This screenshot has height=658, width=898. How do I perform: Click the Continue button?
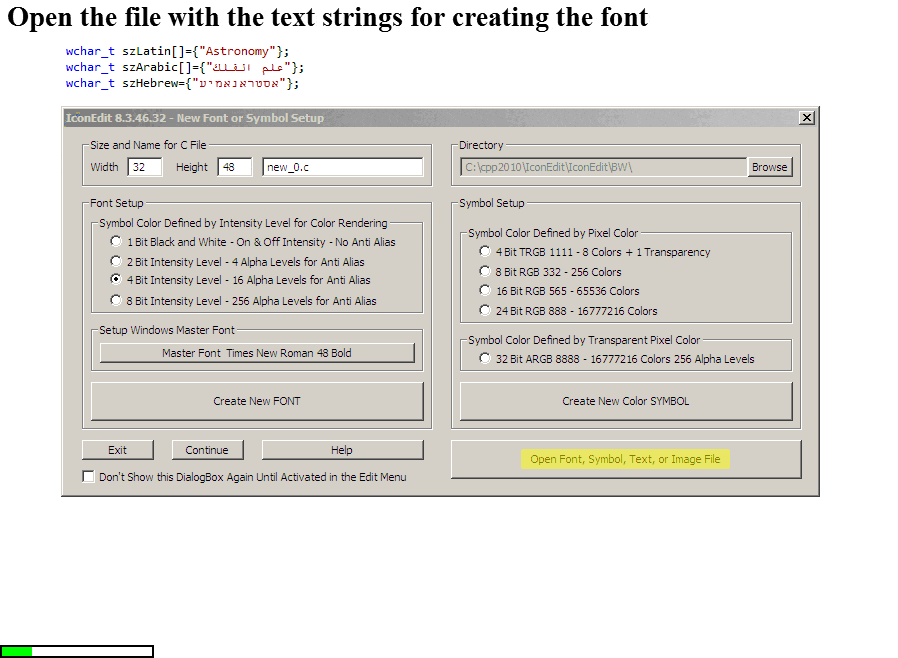click(x=207, y=449)
